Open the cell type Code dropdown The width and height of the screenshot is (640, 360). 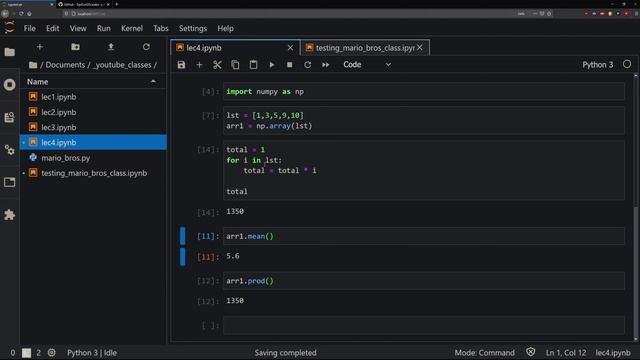click(367, 64)
